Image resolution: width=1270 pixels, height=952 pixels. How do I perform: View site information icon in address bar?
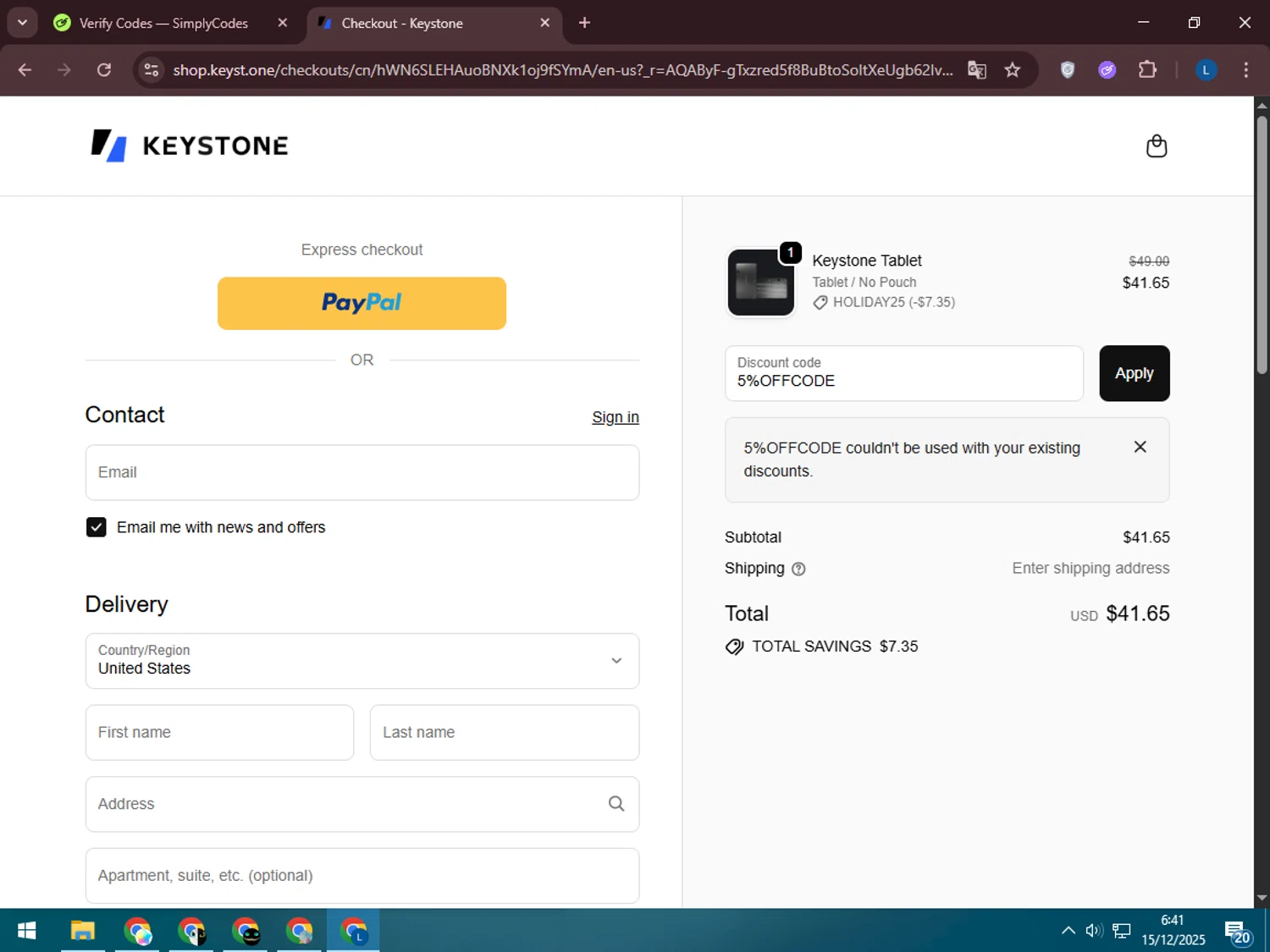point(152,70)
